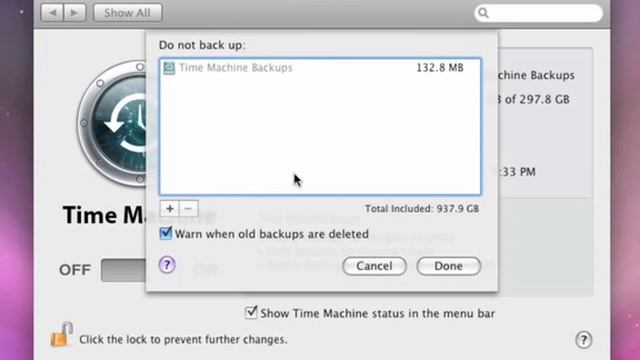Remove excluded item with minus button
This screenshot has height=360, width=640.
pyautogui.click(x=188, y=209)
